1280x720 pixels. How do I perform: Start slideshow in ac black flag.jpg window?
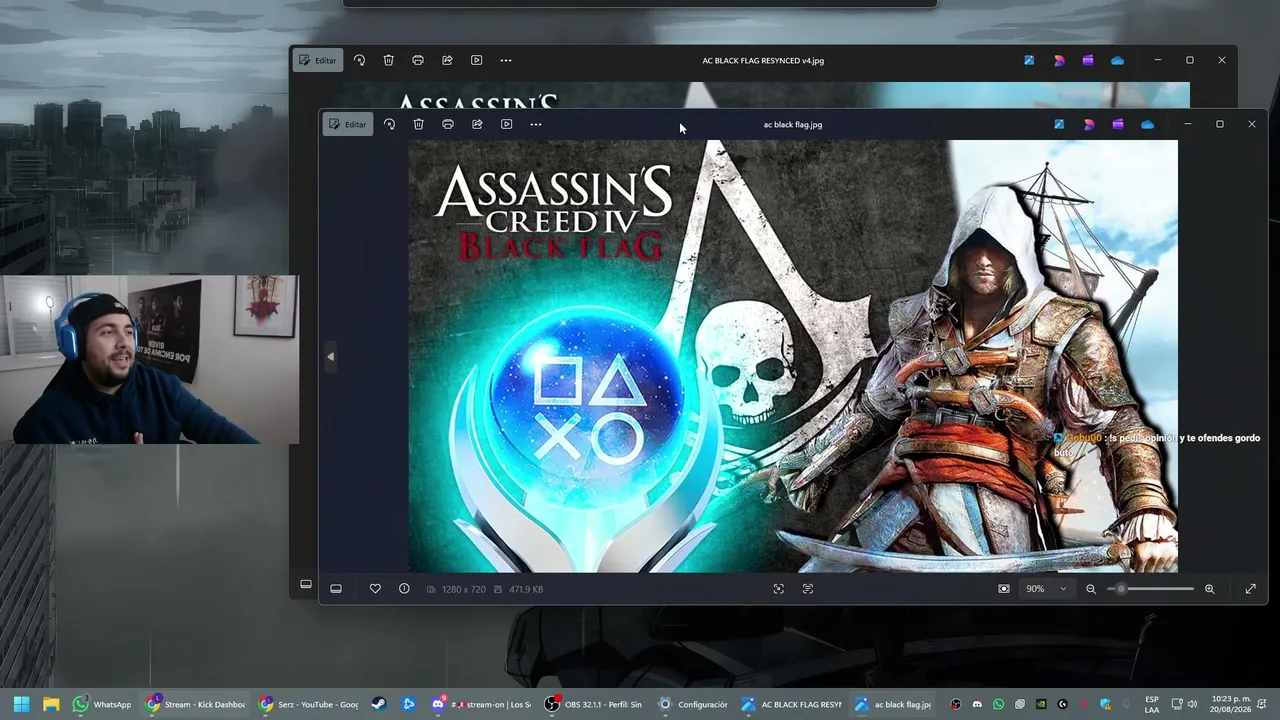click(x=506, y=124)
